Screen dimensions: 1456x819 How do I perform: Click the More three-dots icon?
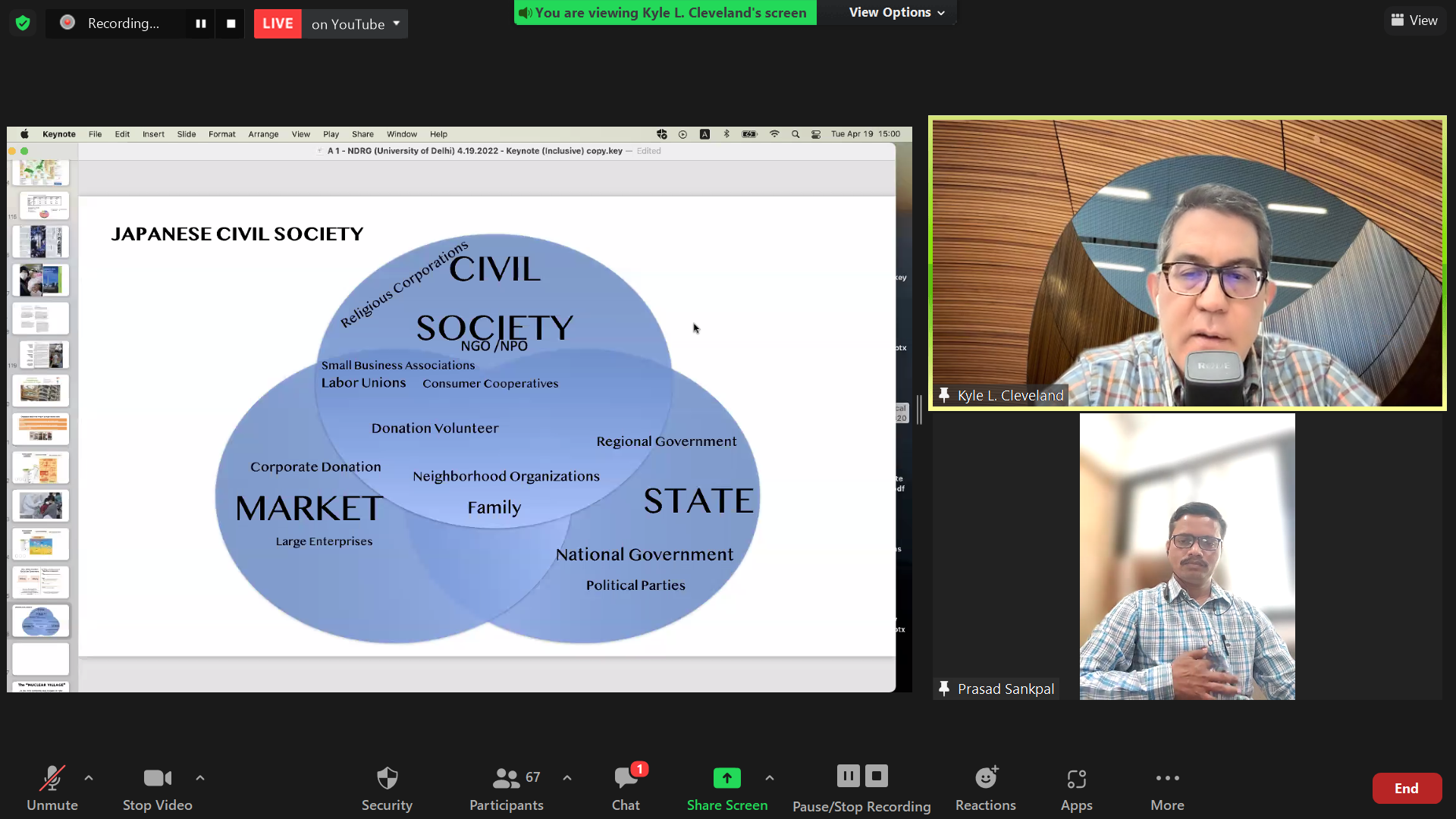pyautogui.click(x=1167, y=778)
